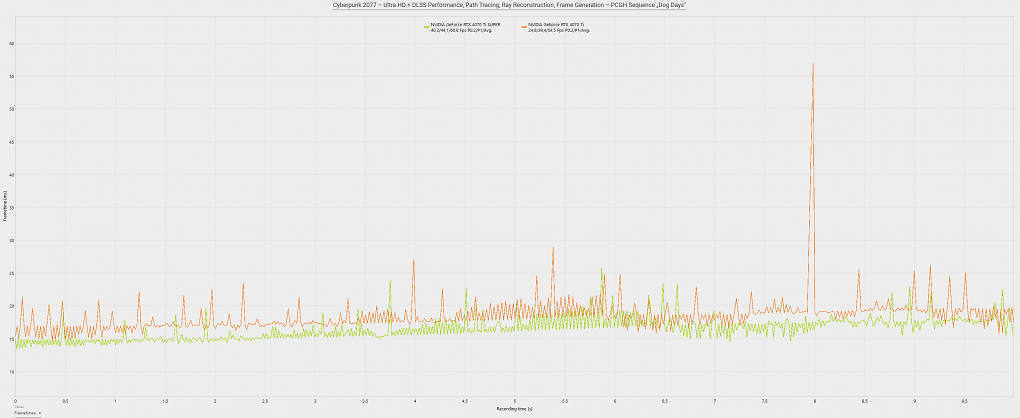Open the Frametimes values dropdown
1020x418 pixels.
(28, 413)
